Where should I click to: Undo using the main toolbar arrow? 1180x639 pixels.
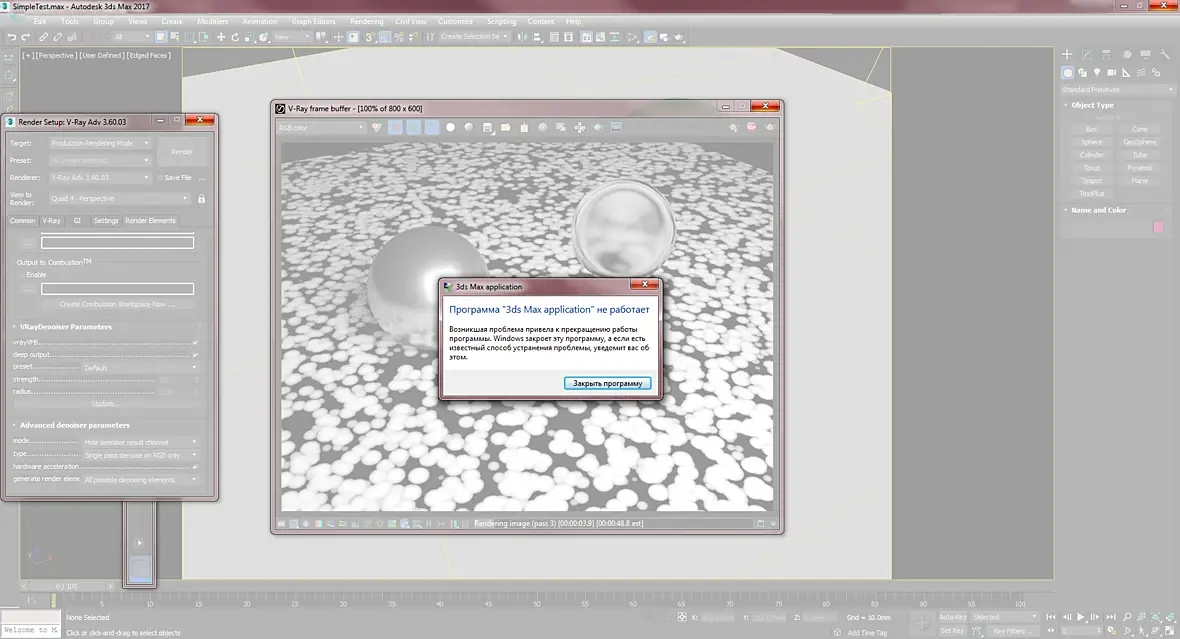click(11, 37)
